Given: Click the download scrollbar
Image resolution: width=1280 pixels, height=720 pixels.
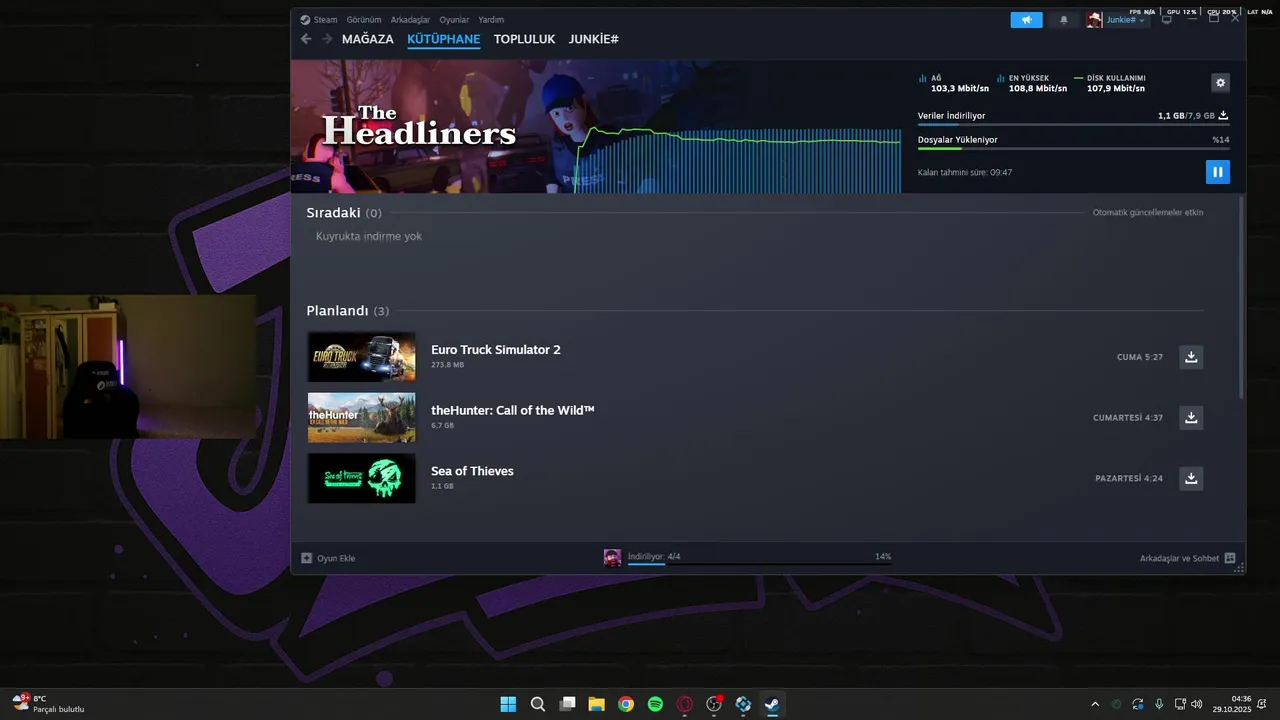Looking at the screenshot, I should pyautogui.click(x=1241, y=297).
